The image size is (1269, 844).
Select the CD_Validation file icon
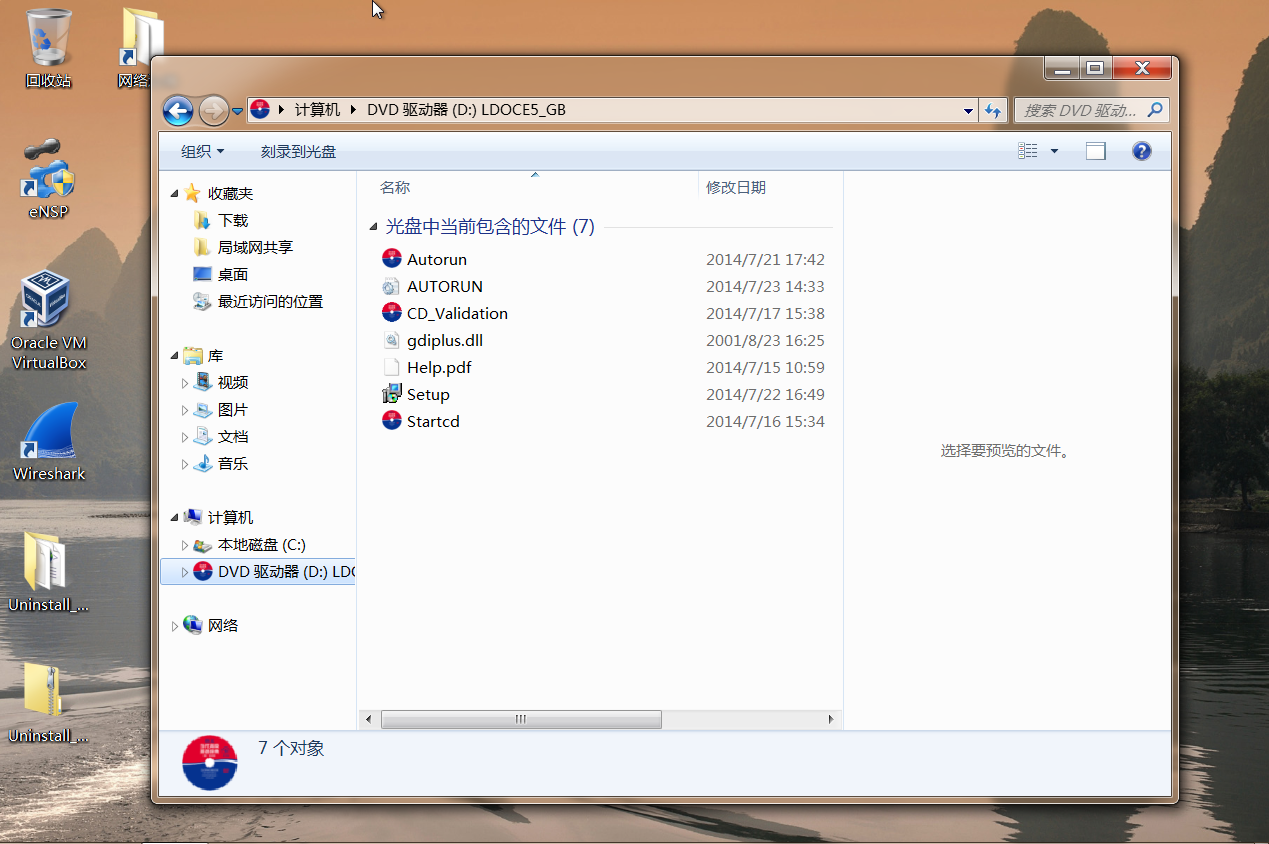[x=392, y=313]
